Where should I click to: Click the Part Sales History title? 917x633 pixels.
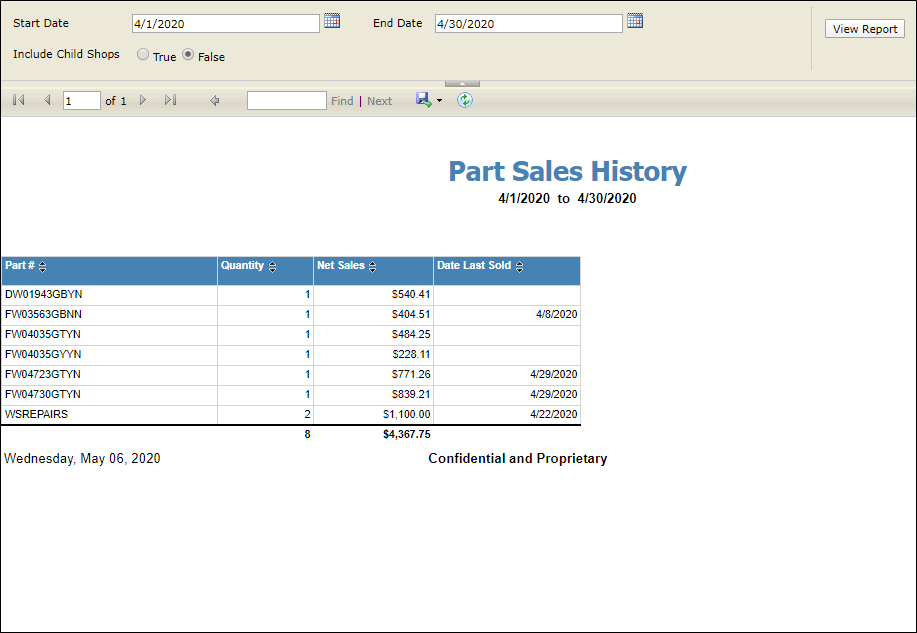point(567,171)
